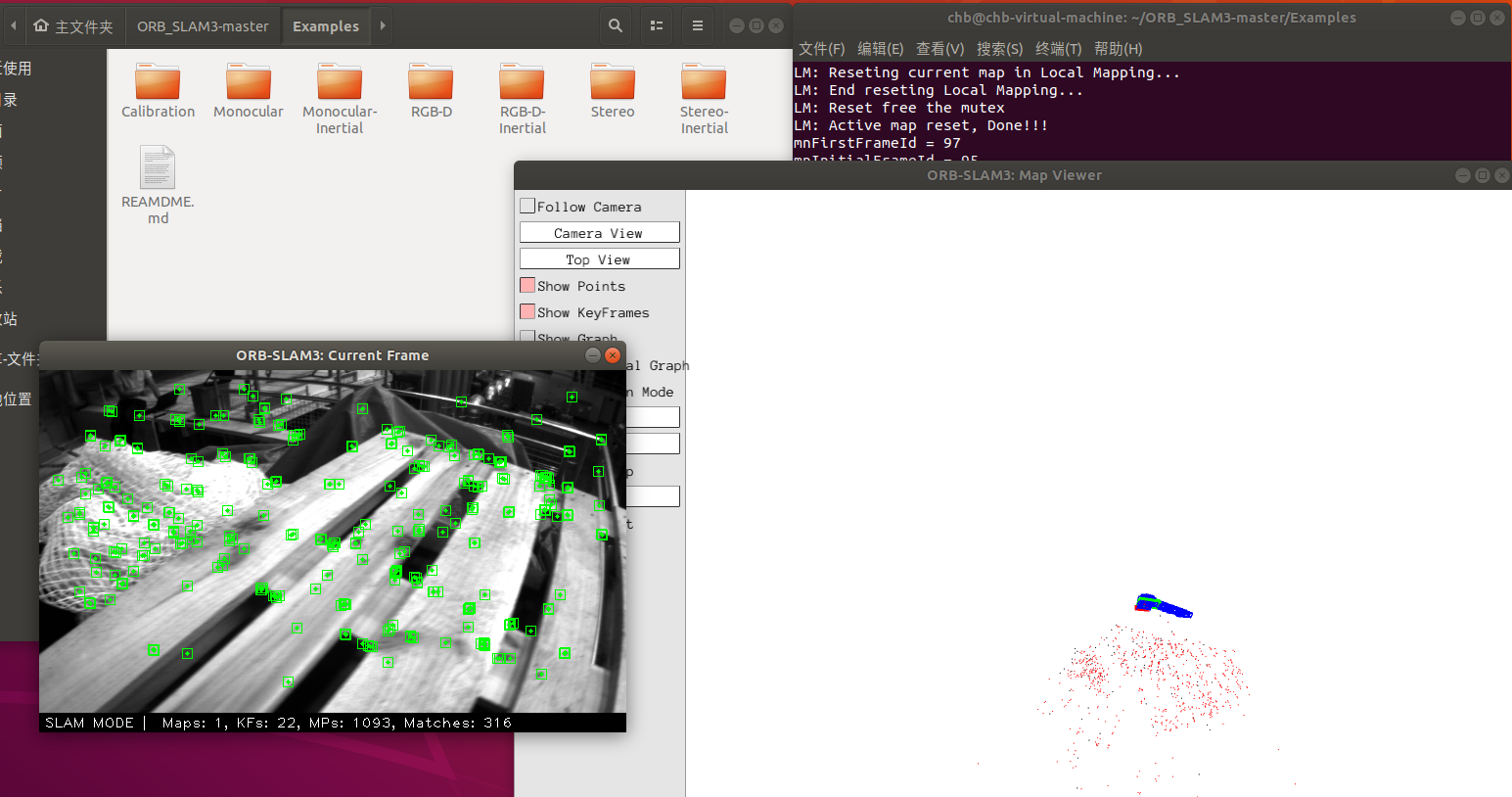Select the REAMDME.md file

tap(158, 185)
